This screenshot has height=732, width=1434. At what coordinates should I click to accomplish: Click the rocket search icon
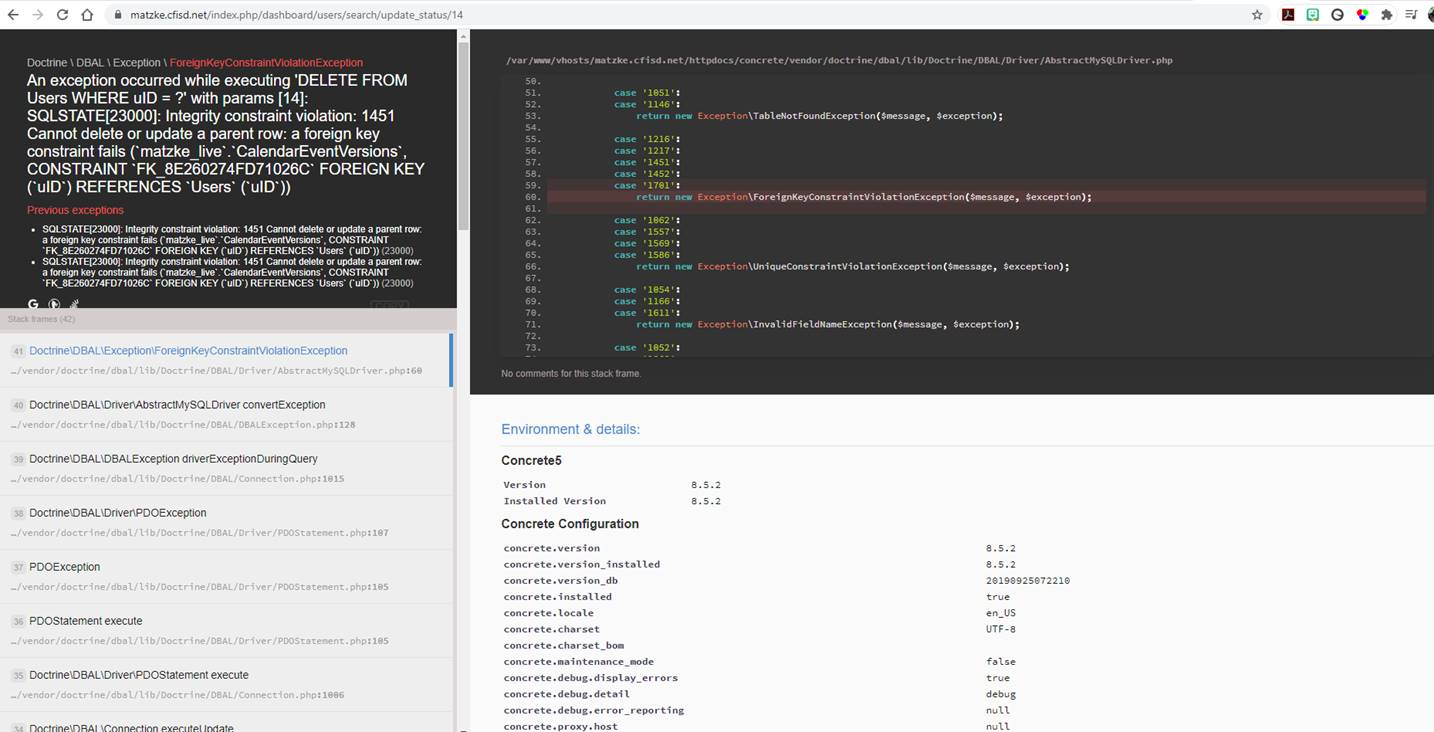pos(75,303)
